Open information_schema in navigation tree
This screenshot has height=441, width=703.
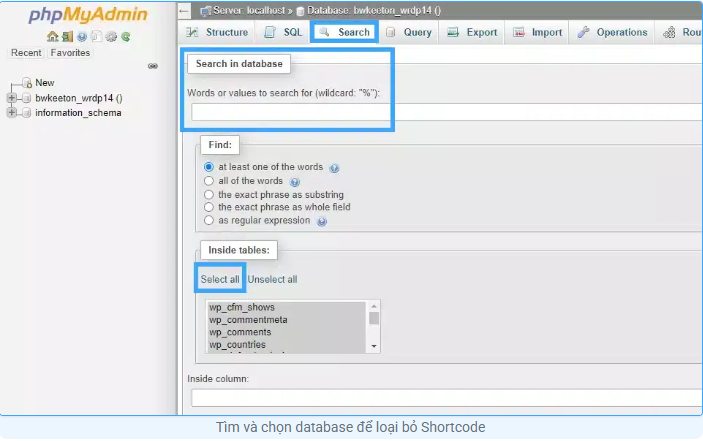78,113
